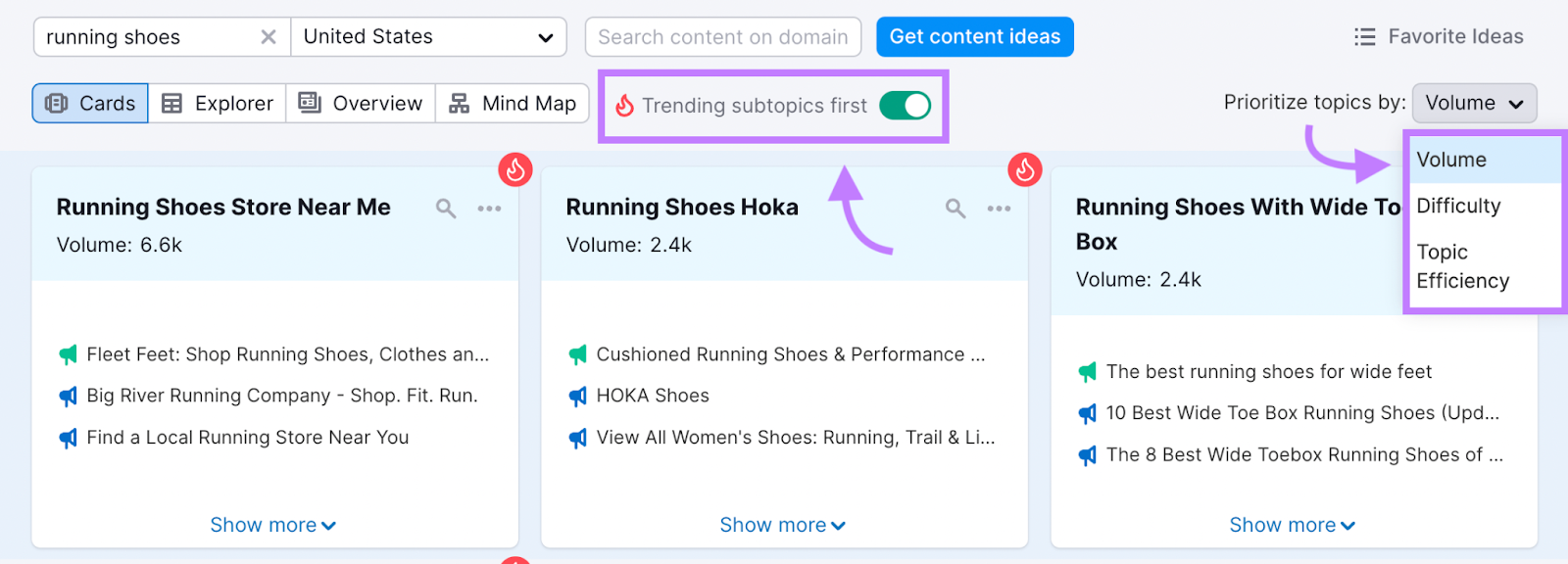Open the United States country dropdown
This screenshot has height=564, width=1568.
(x=428, y=37)
